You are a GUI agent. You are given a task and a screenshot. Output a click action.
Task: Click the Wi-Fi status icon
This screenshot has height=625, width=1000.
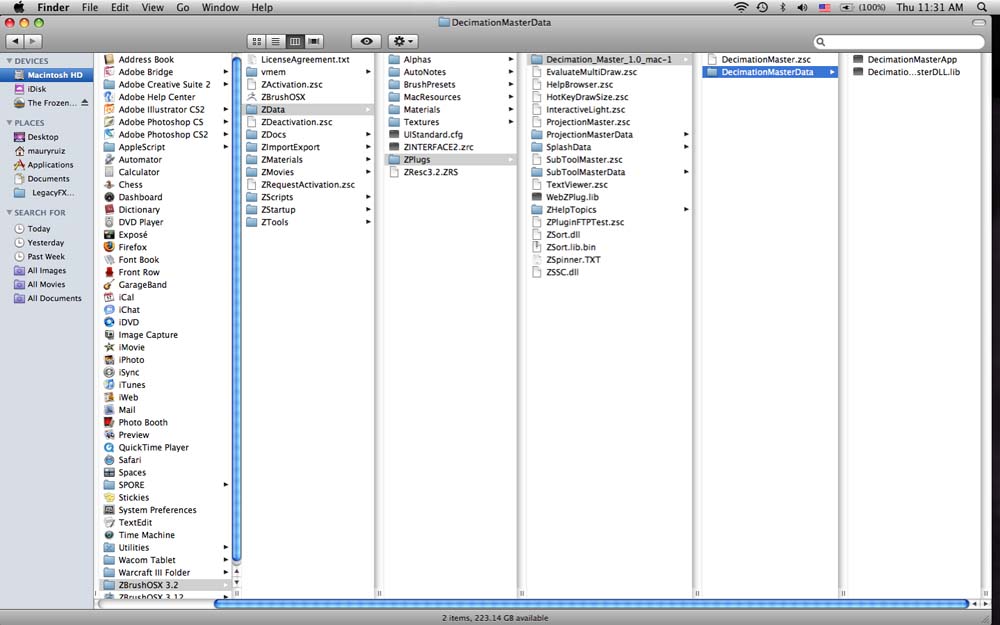click(x=740, y=7)
